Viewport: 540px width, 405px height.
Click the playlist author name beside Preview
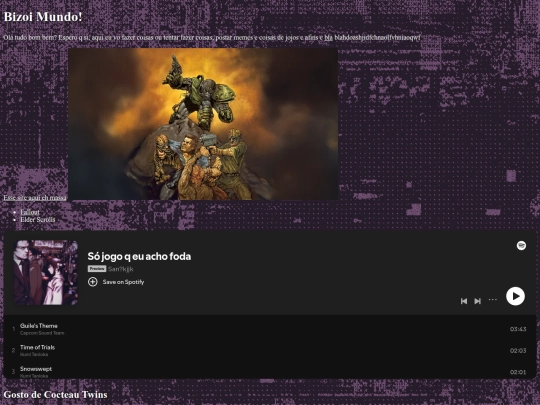click(121, 269)
